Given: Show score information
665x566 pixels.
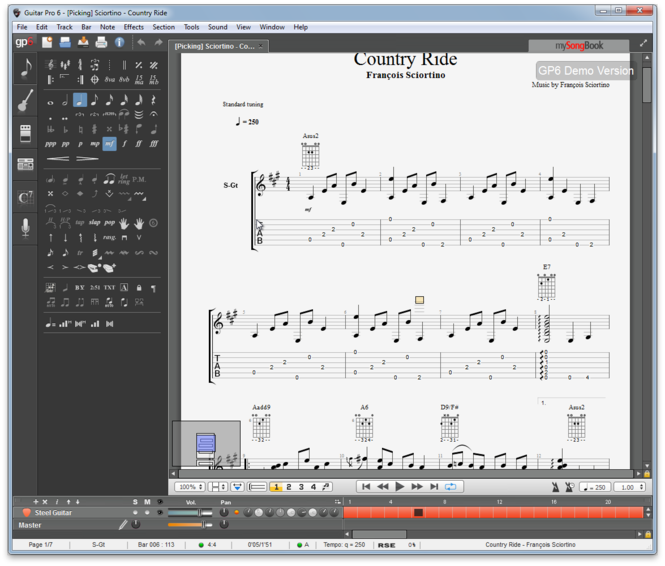Looking at the screenshot, I should [119, 42].
